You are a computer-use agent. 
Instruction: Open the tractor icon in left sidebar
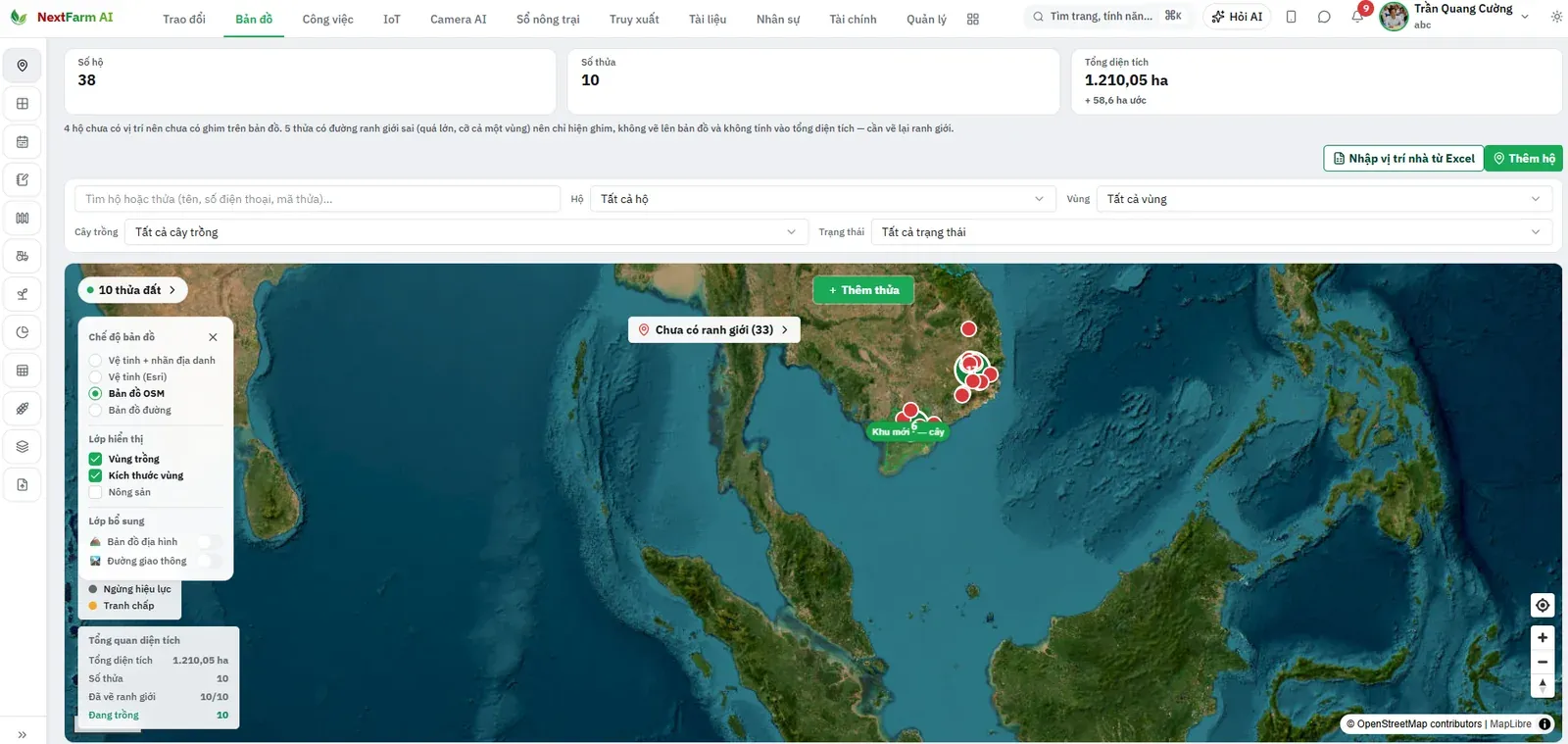[x=23, y=256]
